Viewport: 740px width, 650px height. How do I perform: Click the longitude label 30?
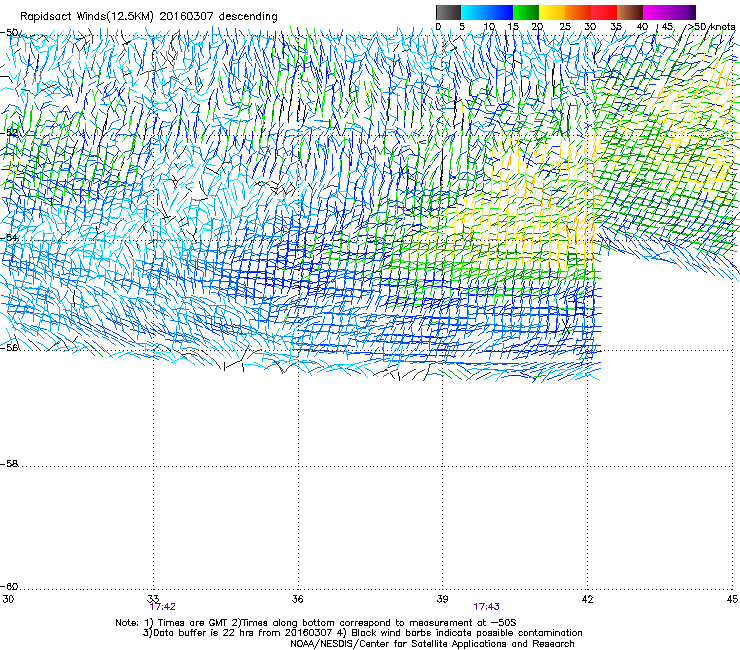pyautogui.click(x=8, y=599)
